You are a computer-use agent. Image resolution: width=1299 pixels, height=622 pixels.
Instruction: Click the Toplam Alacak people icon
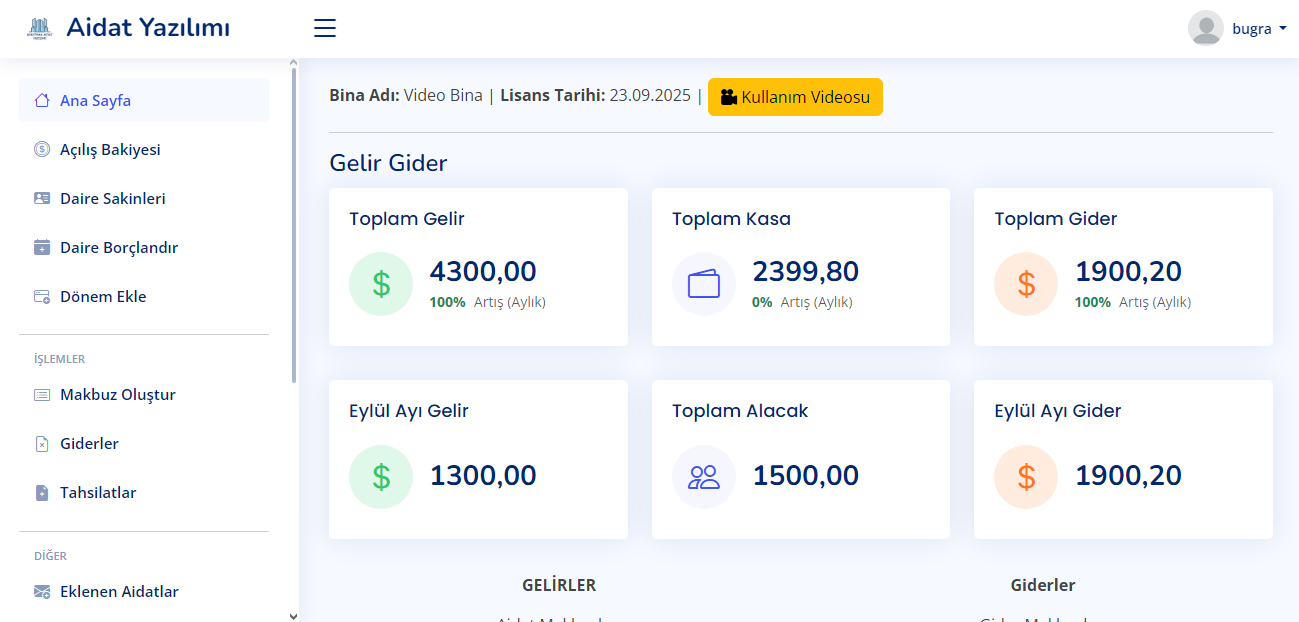tap(704, 477)
